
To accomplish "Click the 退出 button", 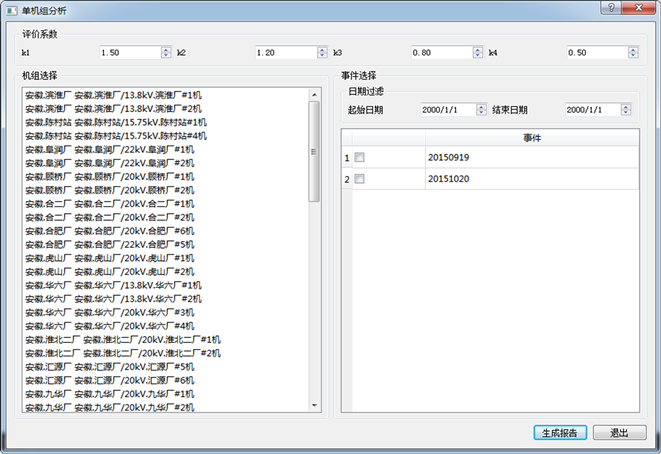I will click(619, 433).
